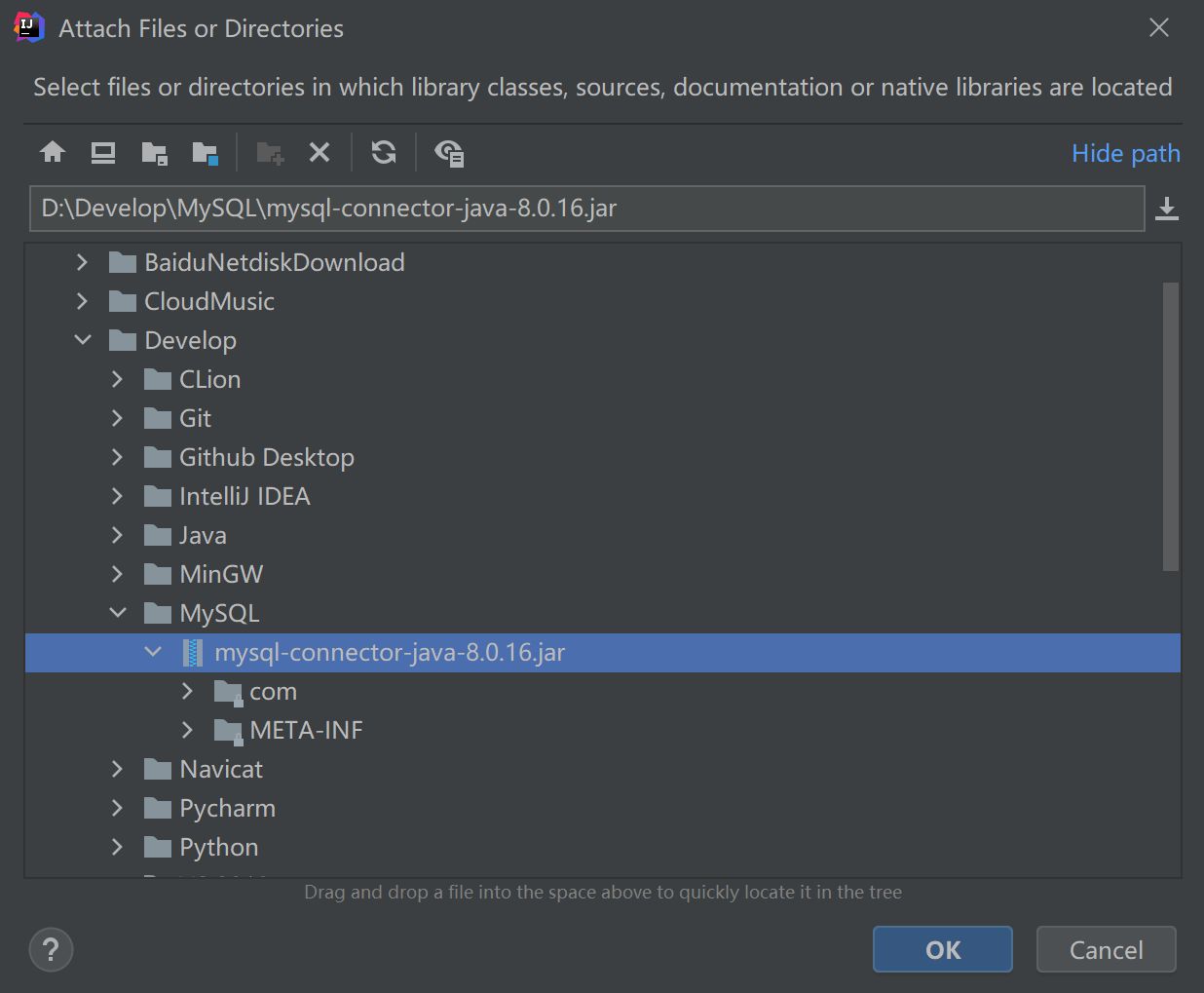
Task: Expand the BaiduNetdiskDownload folder
Action: 82,262
